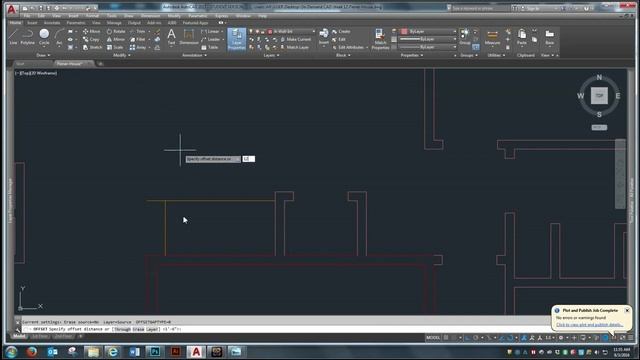
Task: Choose the Linear dimension tool
Action: click(210, 31)
